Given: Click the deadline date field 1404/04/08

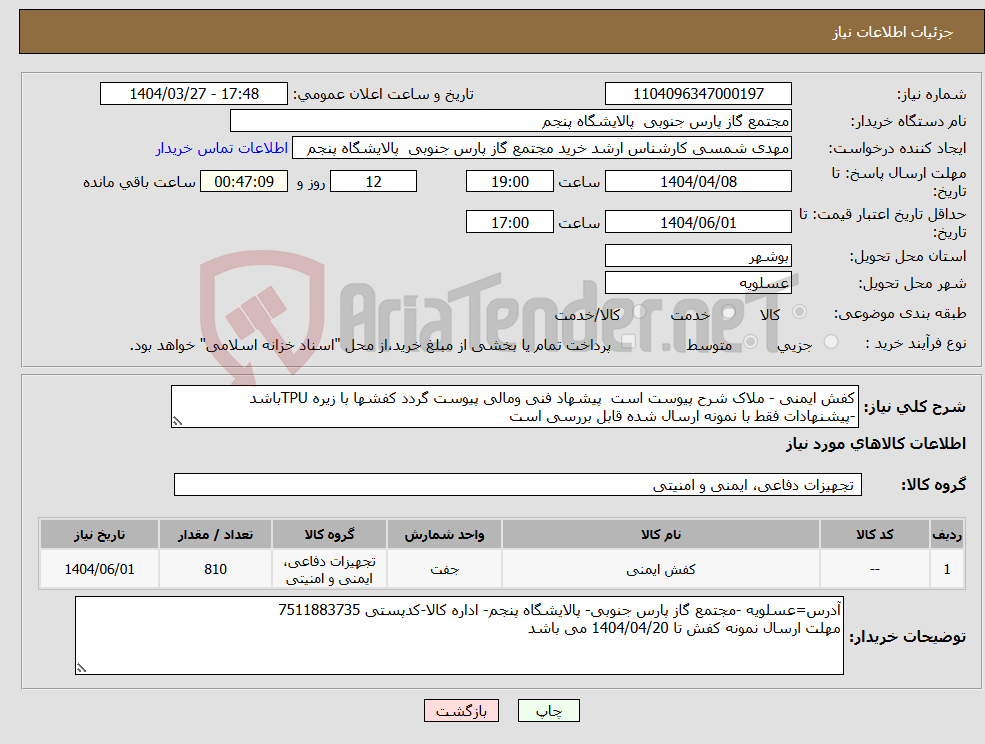Looking at the screenshot, I should 697,181.
